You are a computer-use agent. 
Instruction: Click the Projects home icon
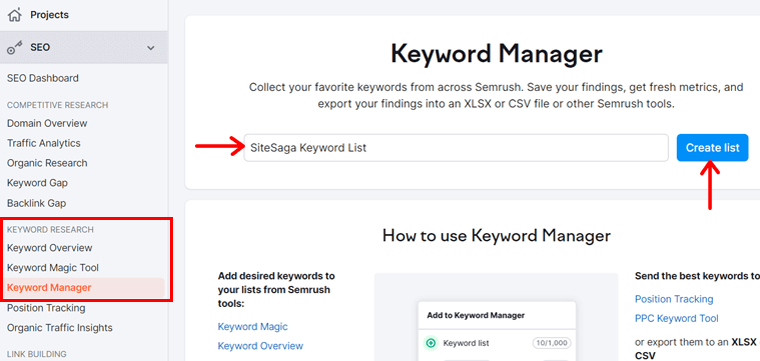tap(15, 15)
